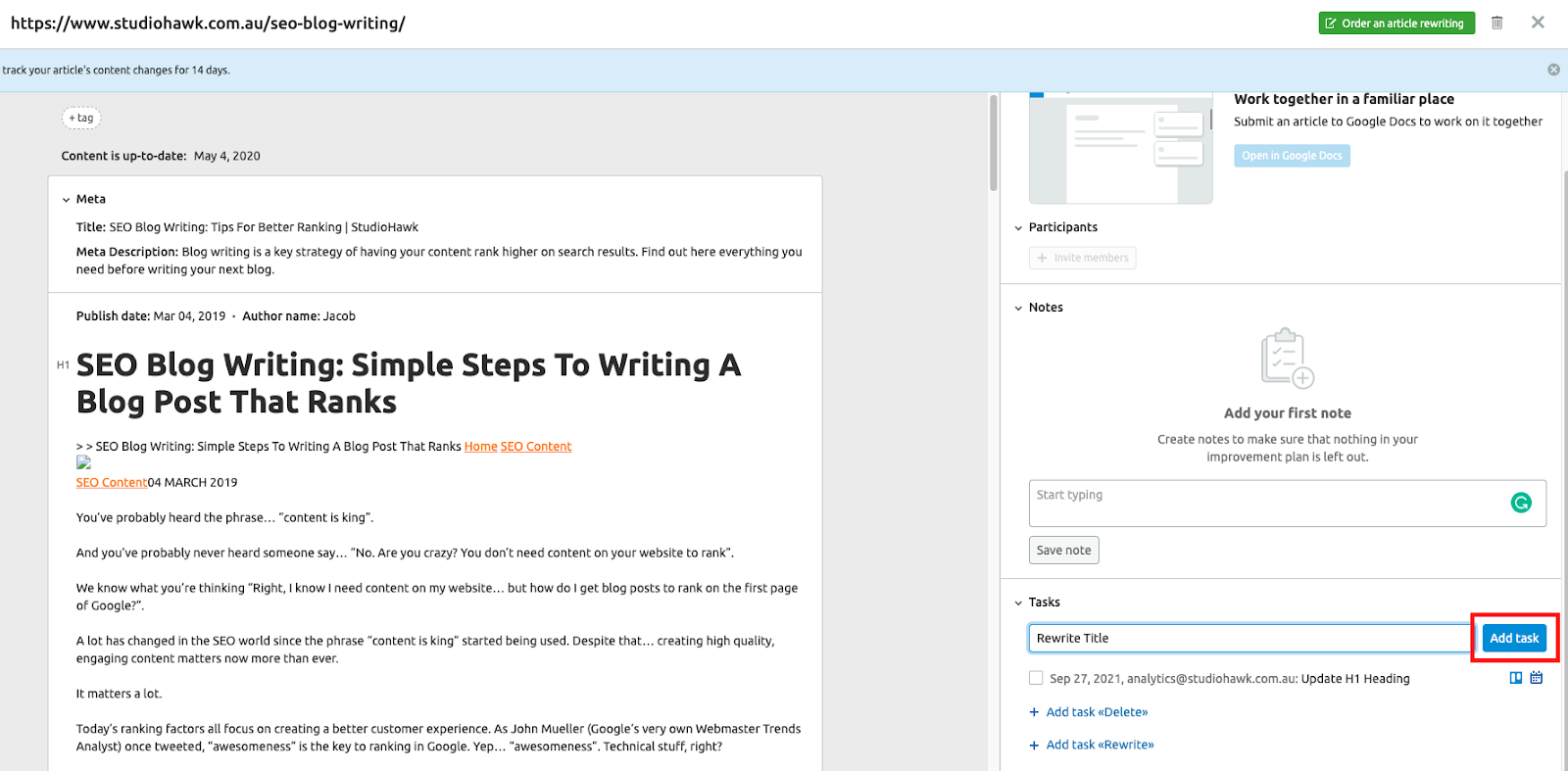Click the broken image icon in article
The image size is (1568, 771).
pos(83,462)
